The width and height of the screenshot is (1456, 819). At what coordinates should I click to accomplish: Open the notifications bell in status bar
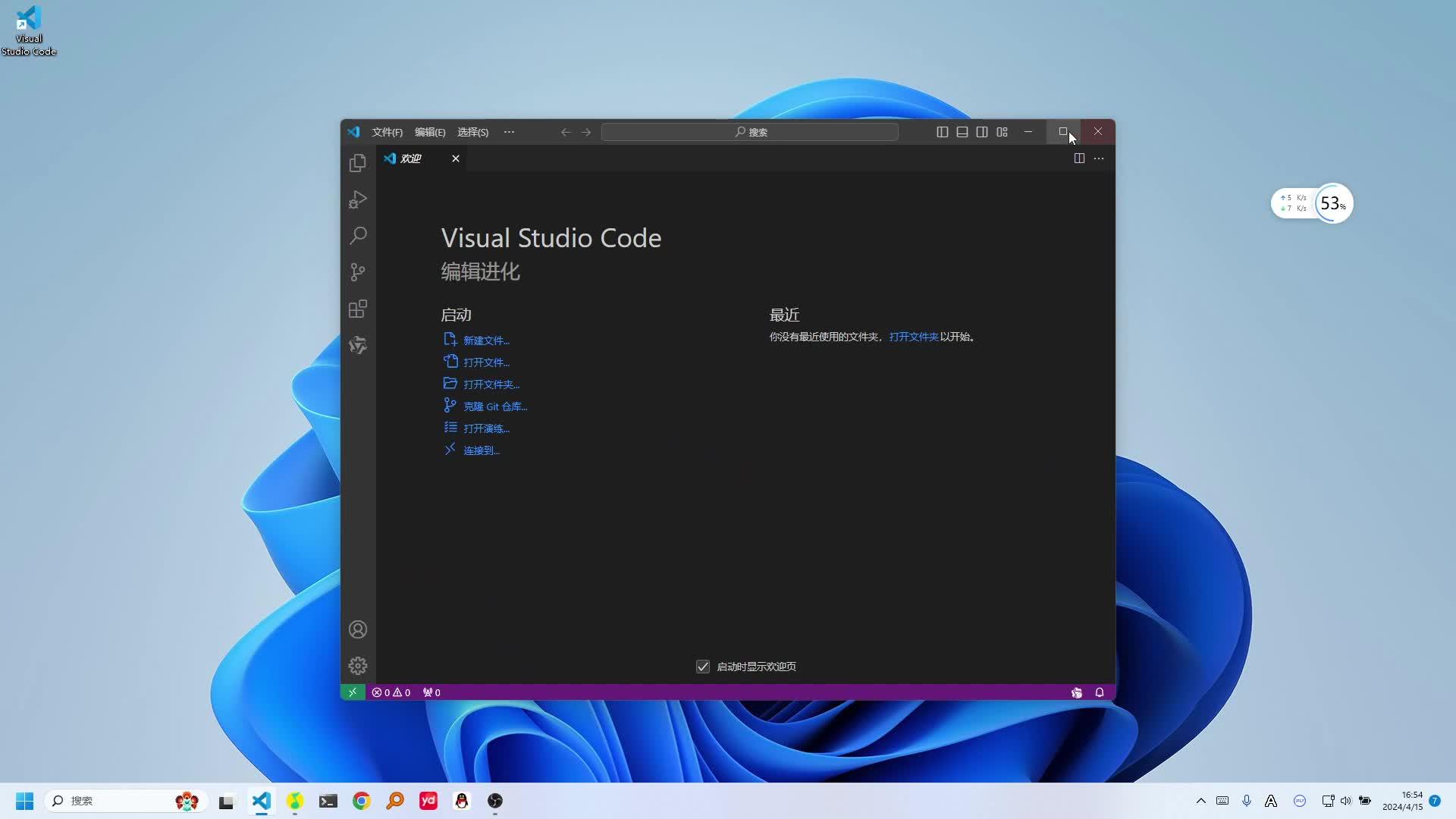click(1099, 692)
